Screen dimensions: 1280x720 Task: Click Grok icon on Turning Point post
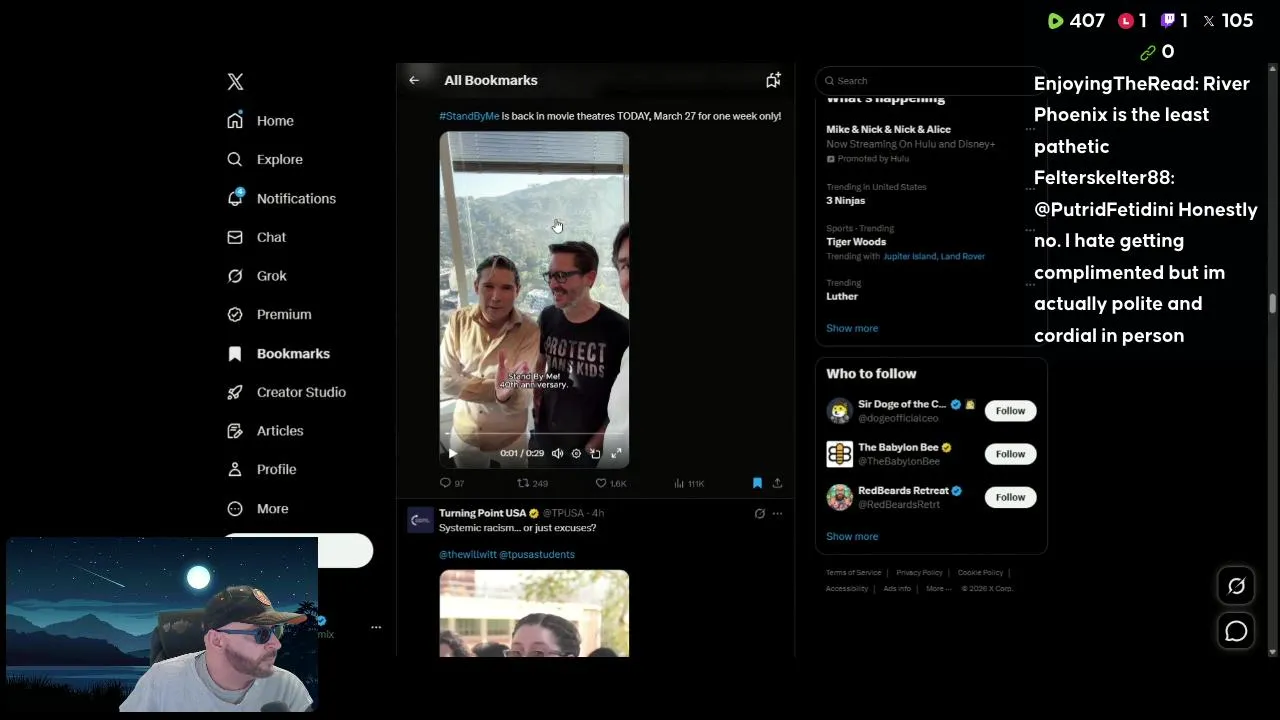click(759, 514)
